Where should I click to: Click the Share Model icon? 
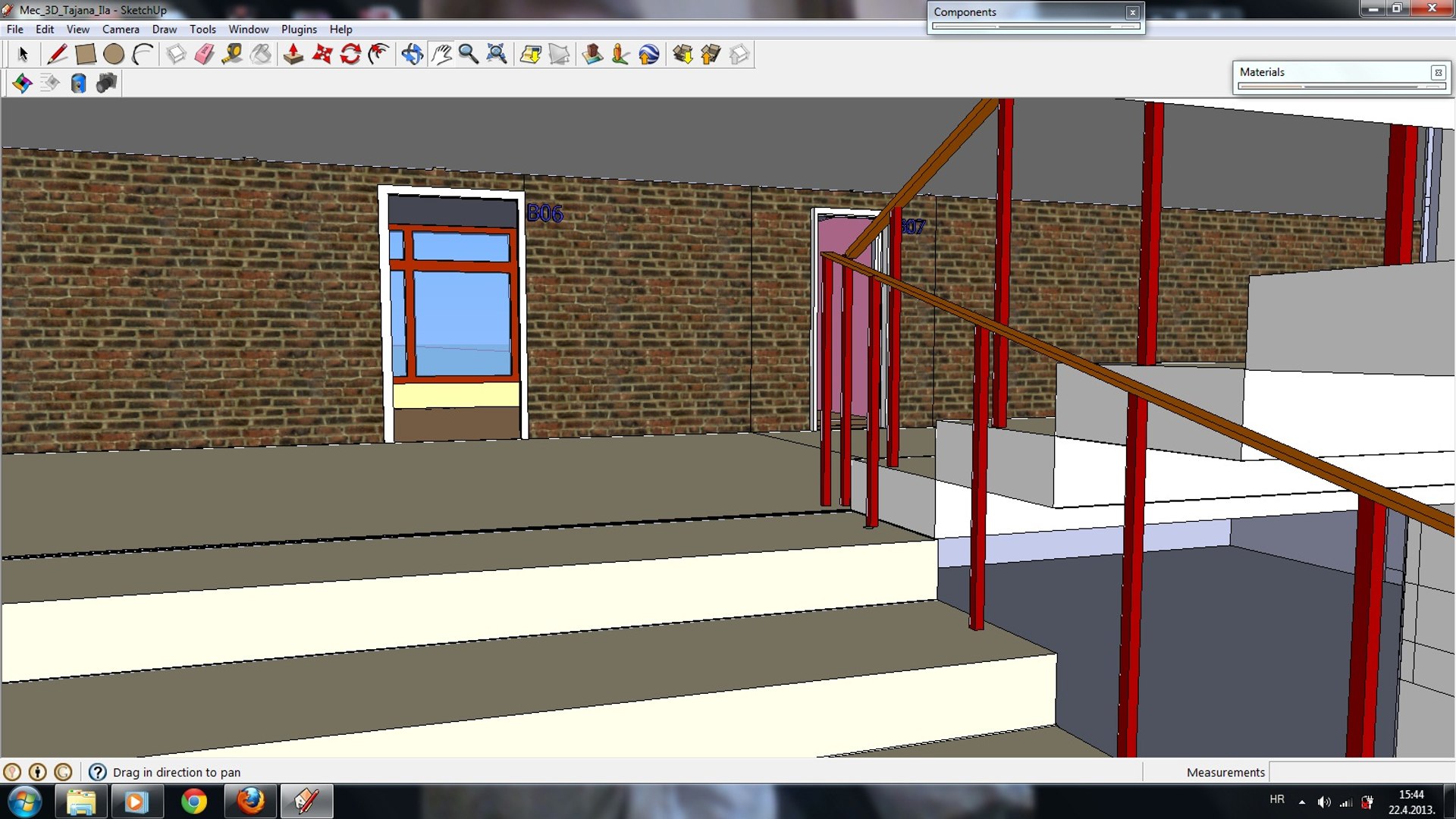tap(711, 54)
